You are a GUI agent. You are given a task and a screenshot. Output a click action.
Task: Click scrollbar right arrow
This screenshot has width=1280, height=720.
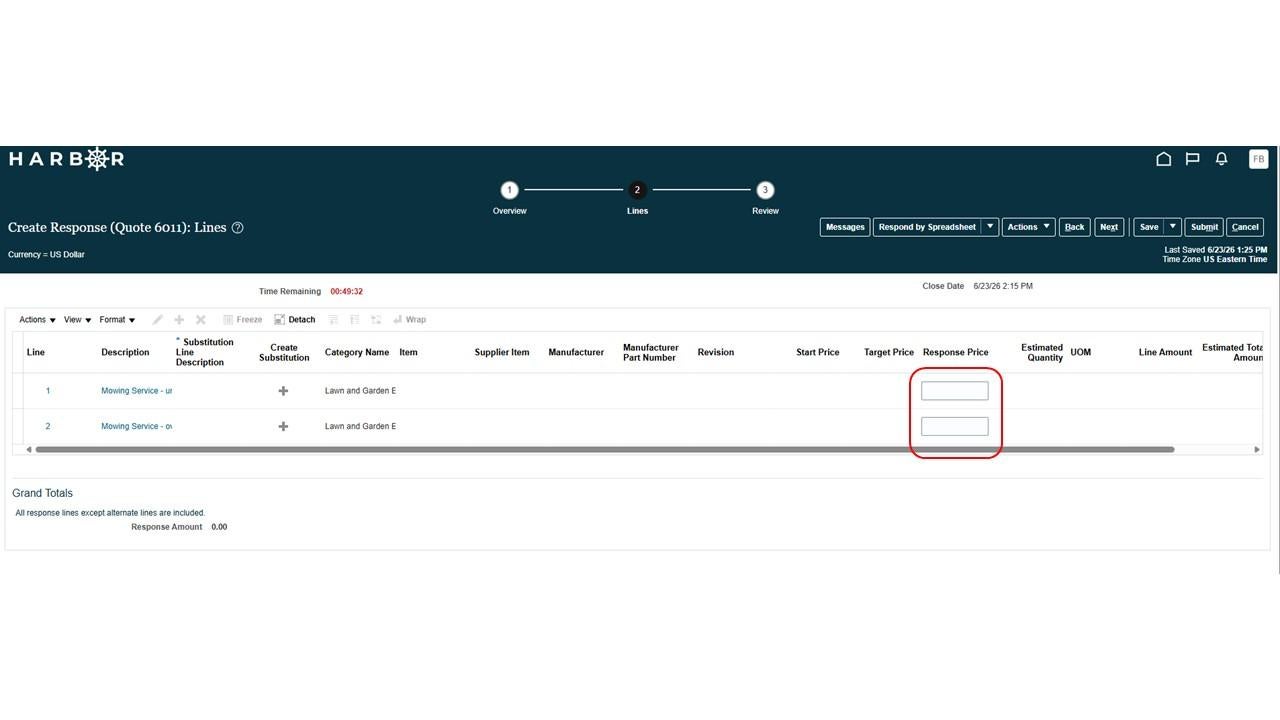[x=1257, y=450]
